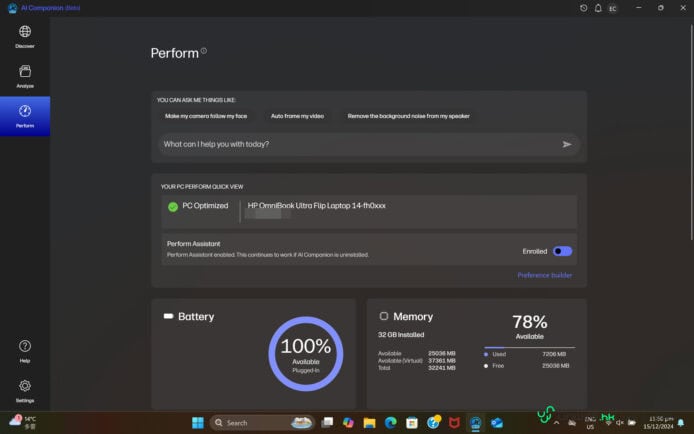Send the prompt with the arrow icon

coord(567,144)
